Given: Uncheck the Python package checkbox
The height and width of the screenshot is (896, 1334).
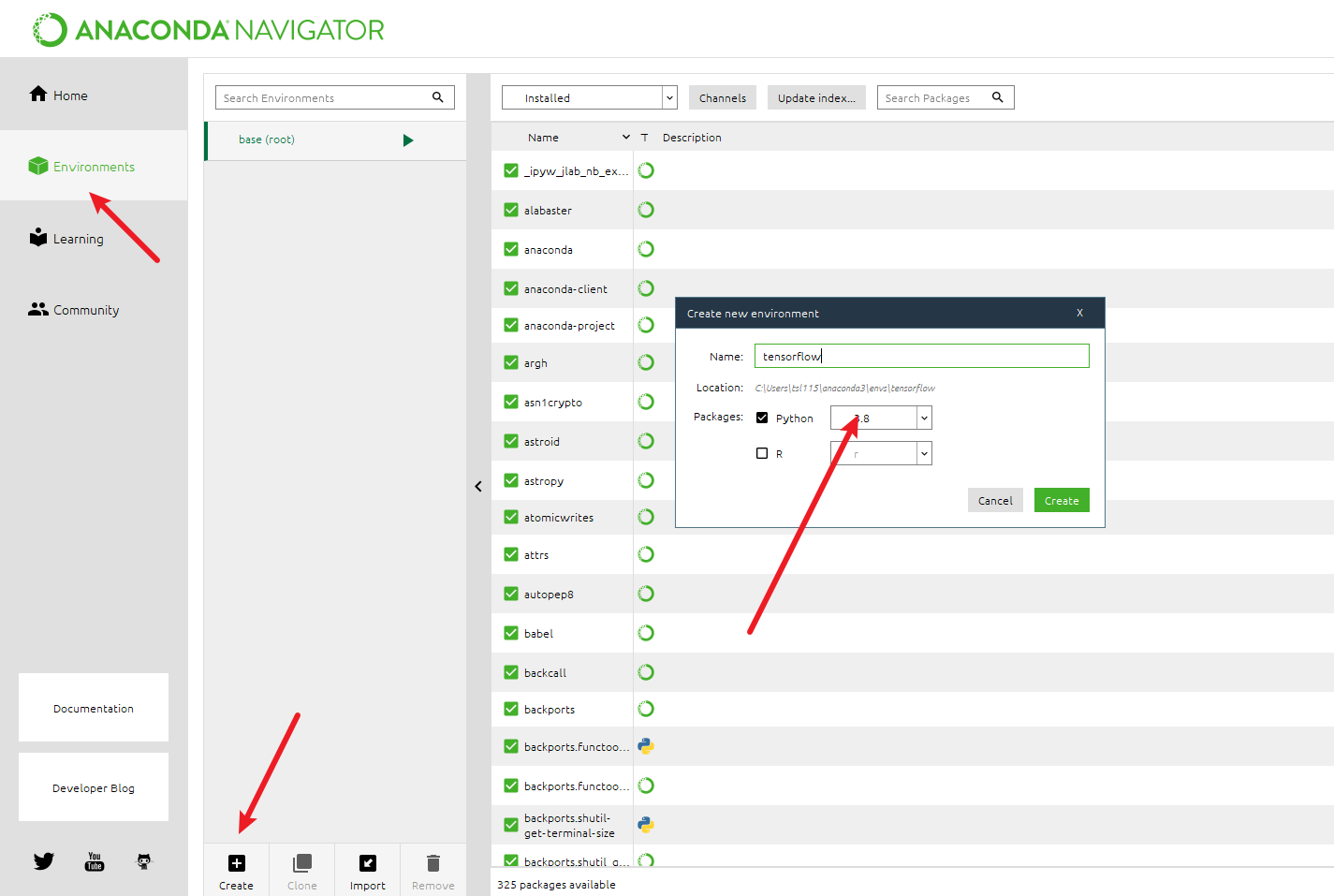Looking at the screenshot, I should point(762,418).
